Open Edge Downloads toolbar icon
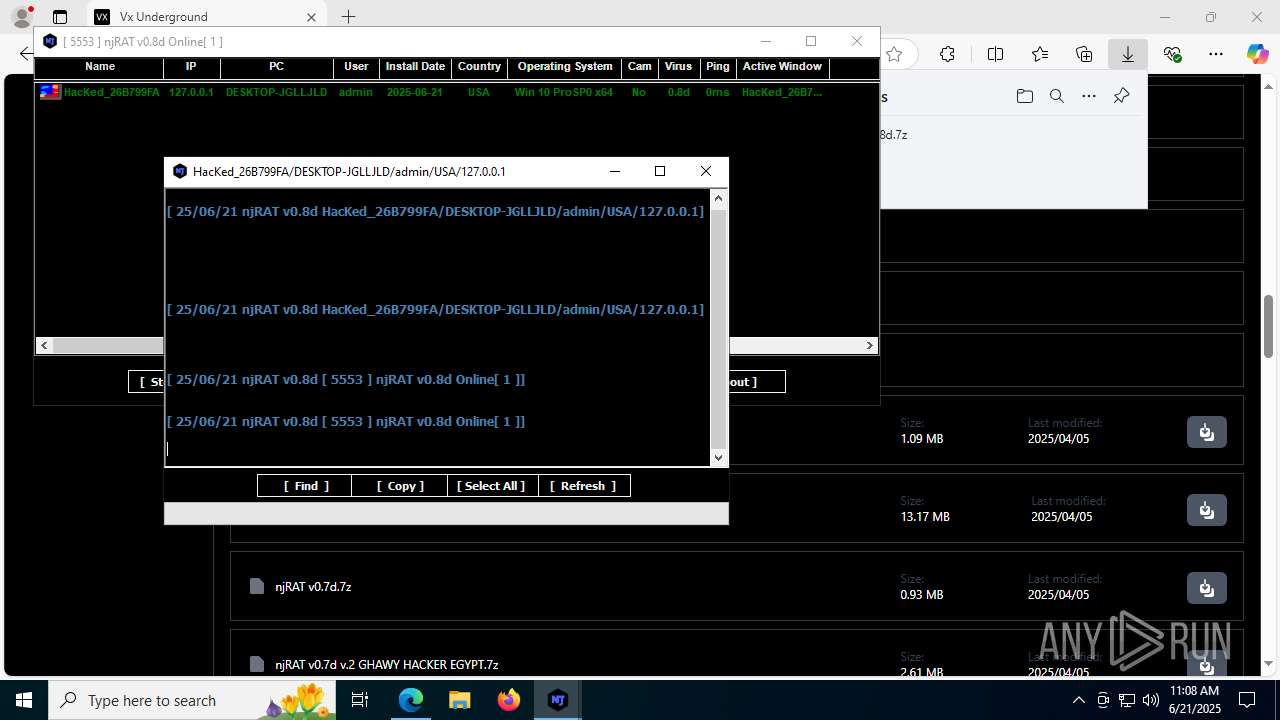This screenshot has height=720, width=1280. [x=1128, y=54]
